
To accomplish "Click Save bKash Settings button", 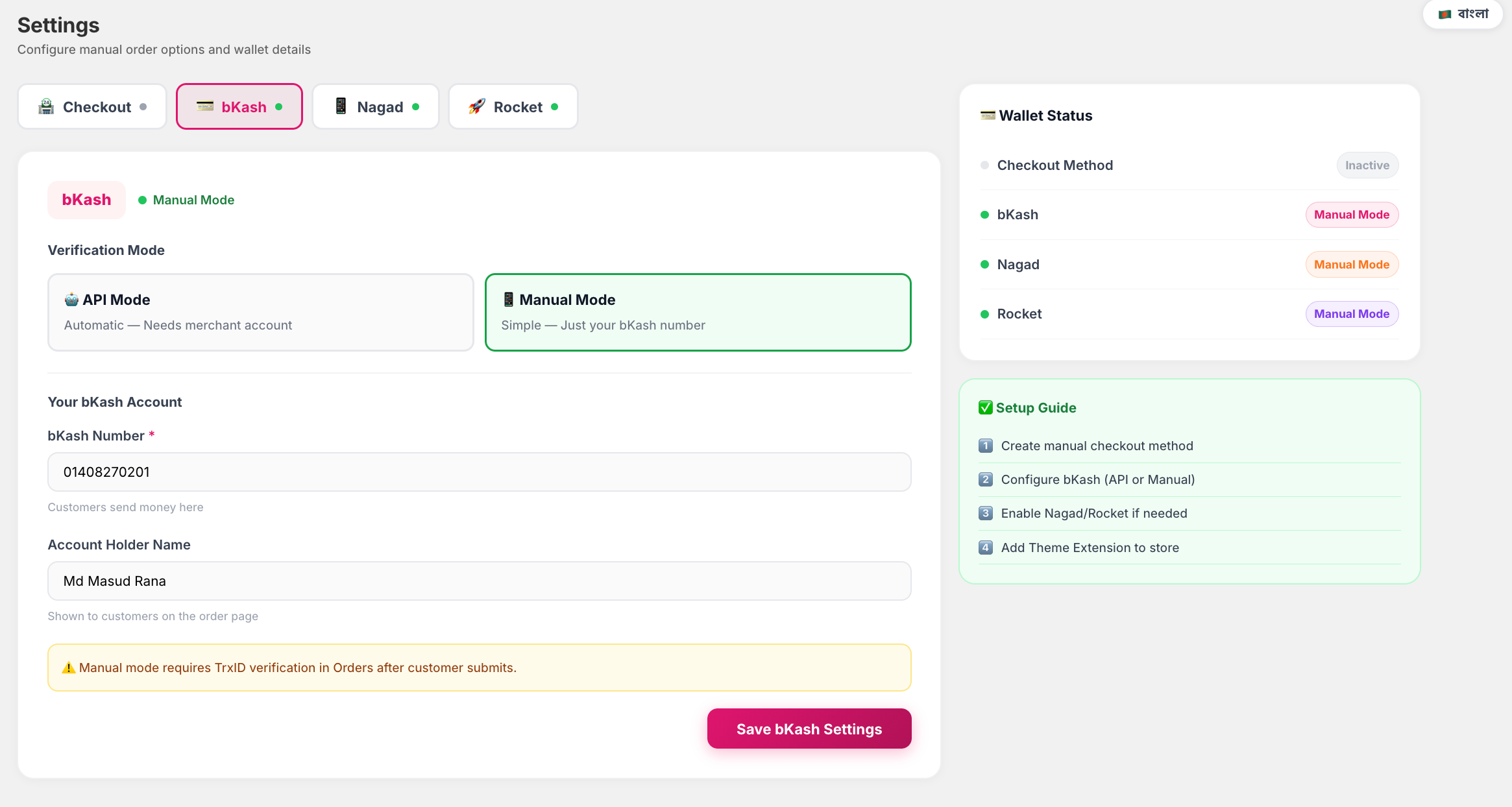I will click(809, 729).
